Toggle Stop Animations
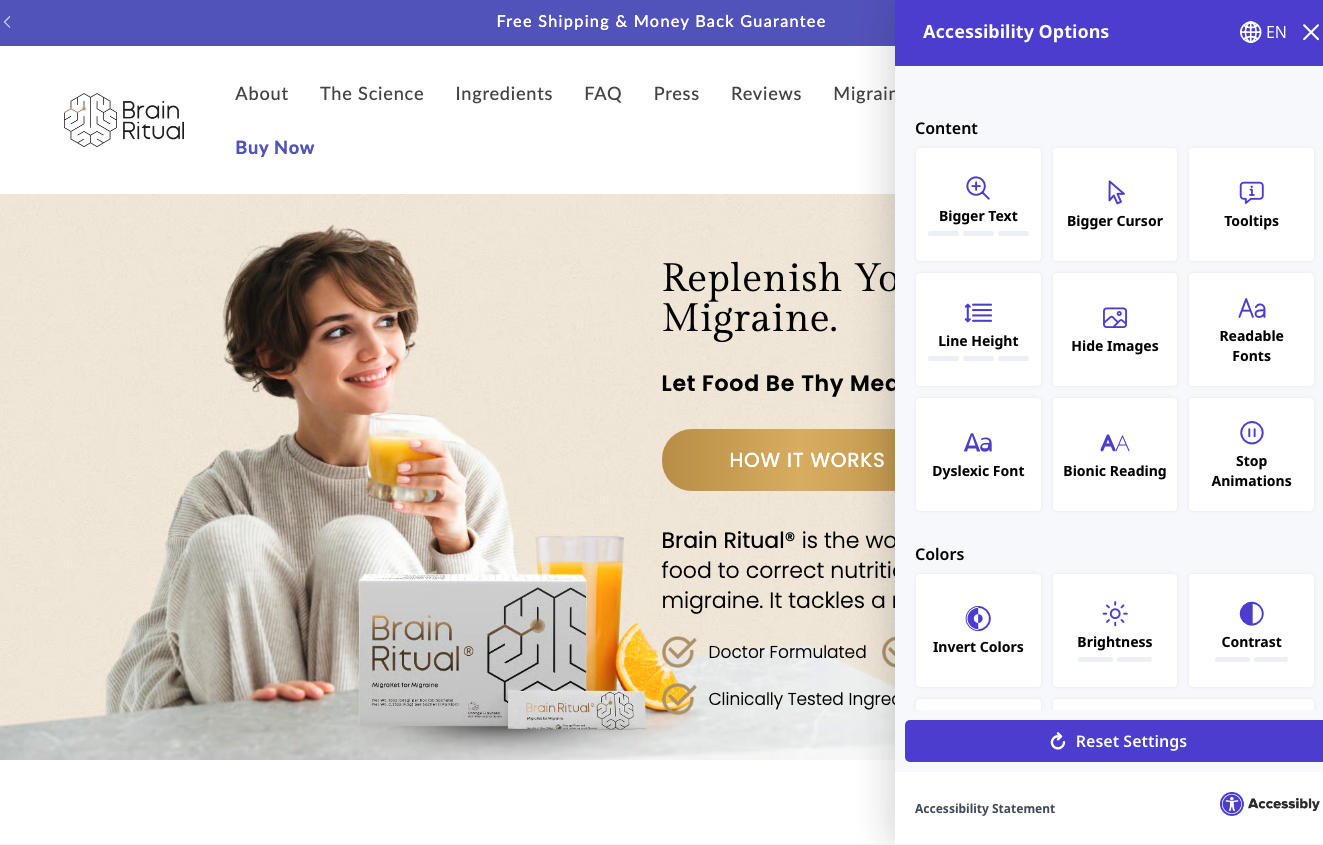Screen dimensions: 1323x845 pyautogui.click(x=1251, y=455)
